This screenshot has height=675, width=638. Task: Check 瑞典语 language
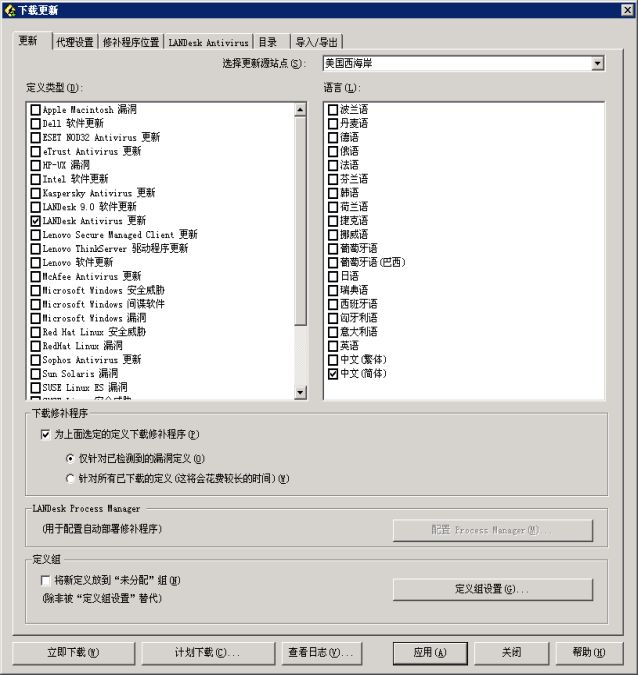[x=333, y=291]
